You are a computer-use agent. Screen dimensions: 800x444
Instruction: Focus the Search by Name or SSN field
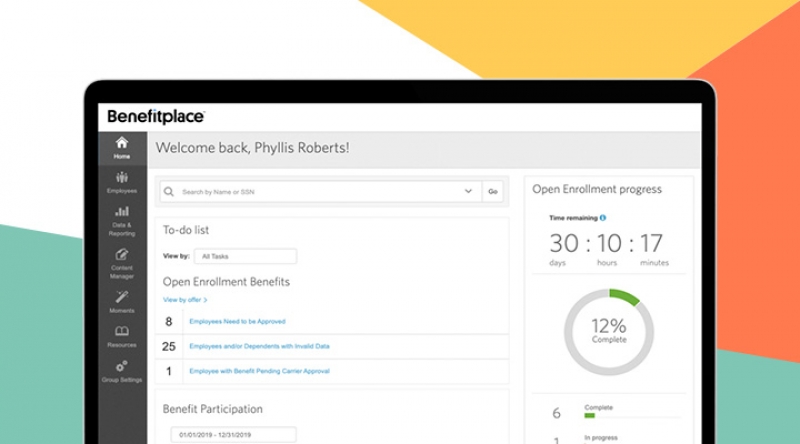point(320,191)
